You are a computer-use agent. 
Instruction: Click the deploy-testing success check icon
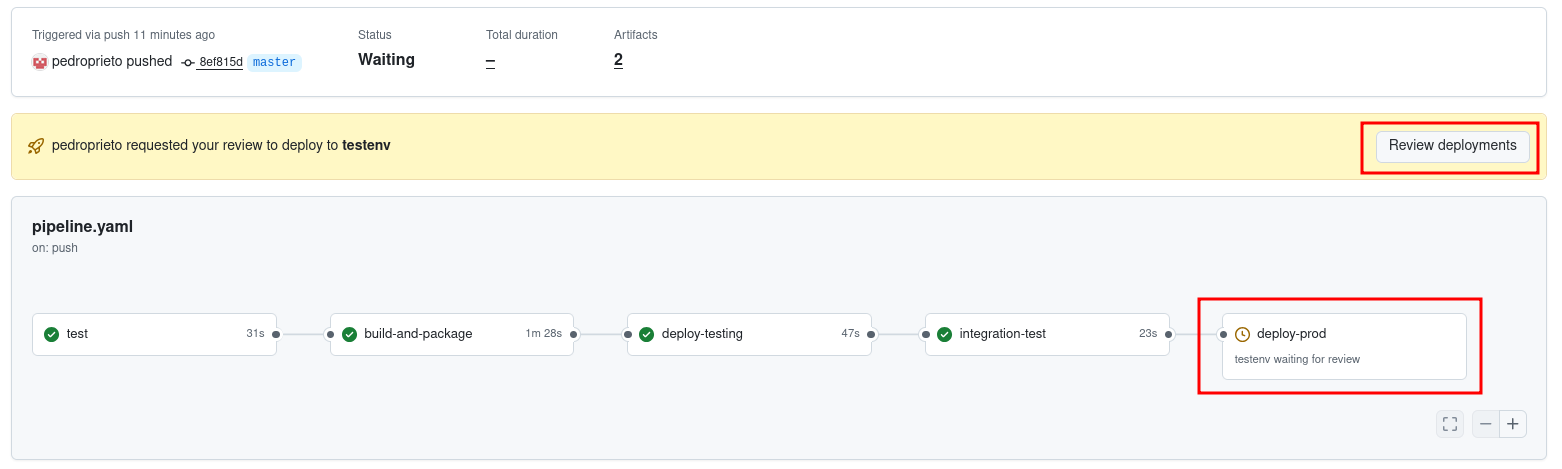(647, 334)
